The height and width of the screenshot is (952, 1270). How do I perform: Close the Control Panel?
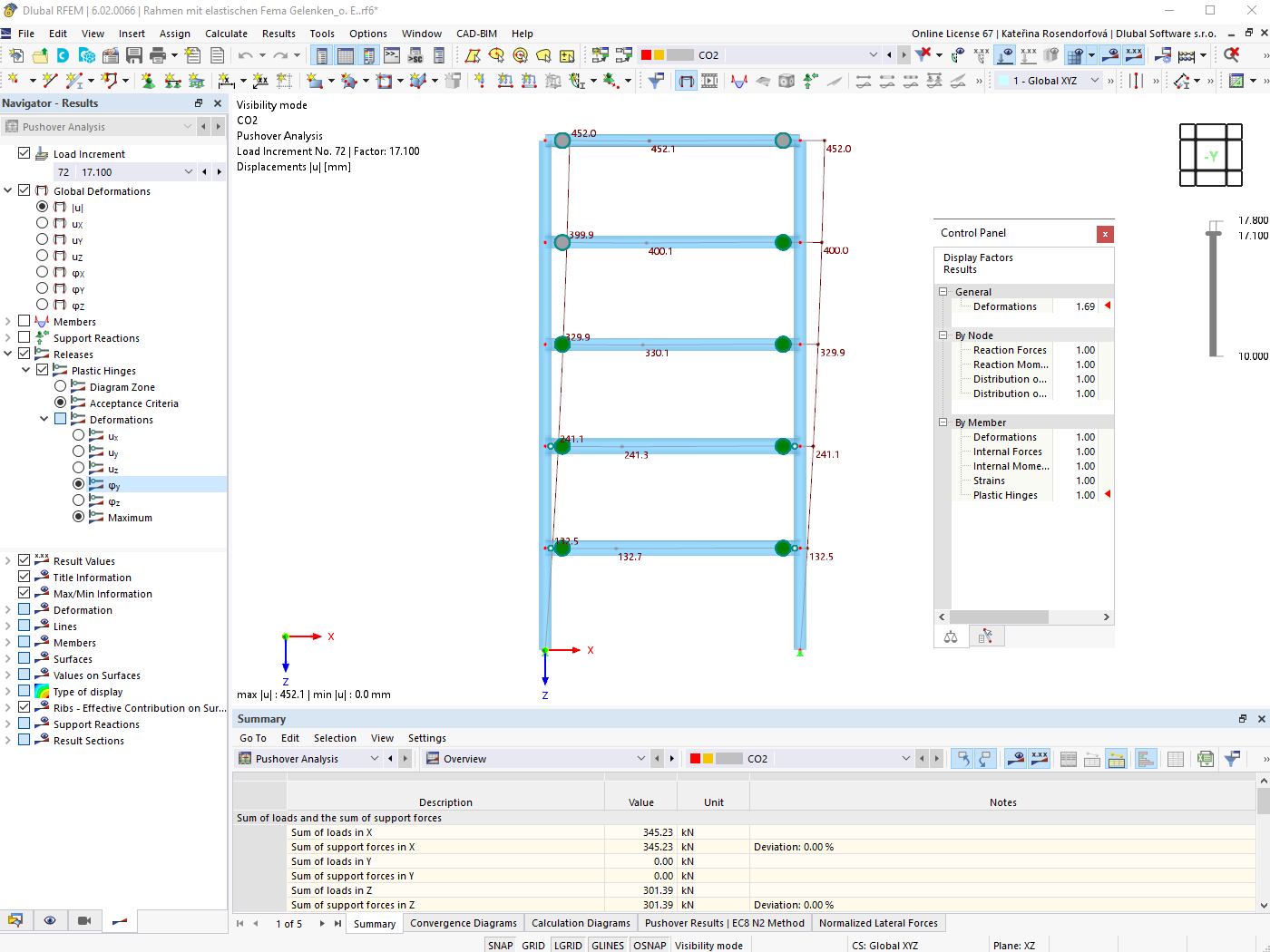pyautogui.click(x=1105, y=234)
